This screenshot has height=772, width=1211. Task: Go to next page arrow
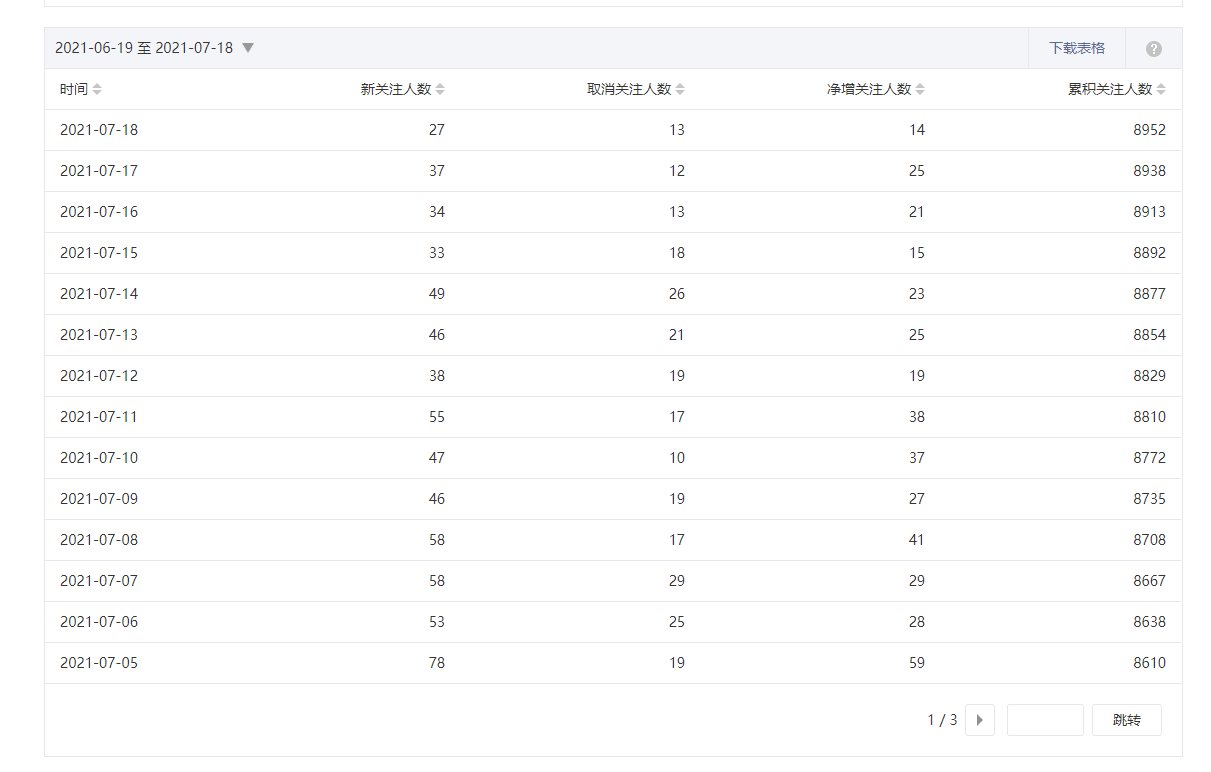click(x=979, y=720)
